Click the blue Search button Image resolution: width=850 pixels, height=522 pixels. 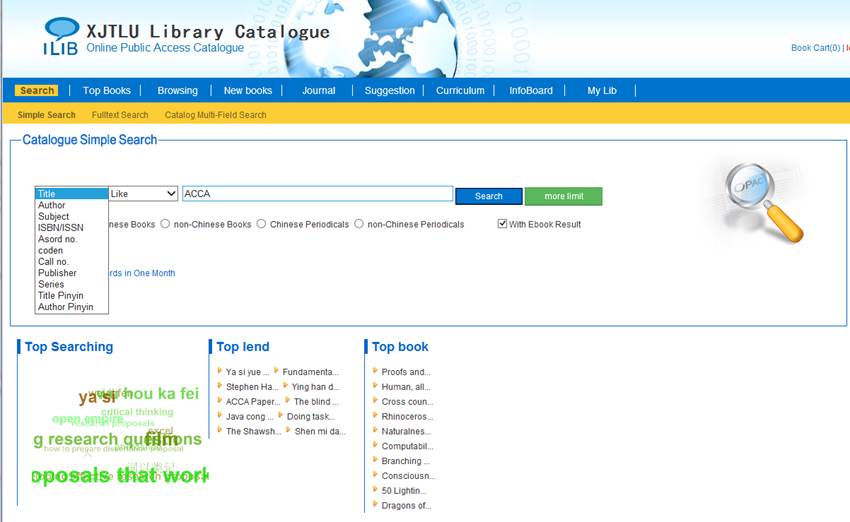(x=488, y=196)
